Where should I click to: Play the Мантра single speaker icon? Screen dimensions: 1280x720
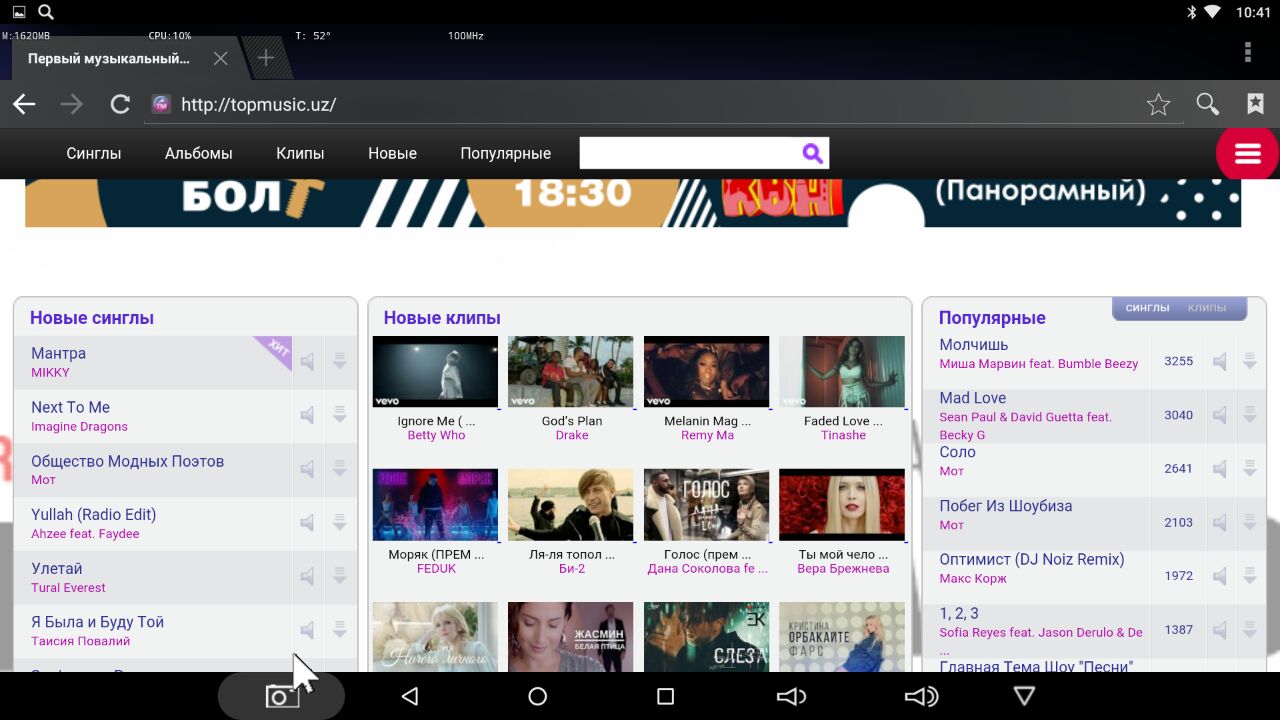(308, 362)
